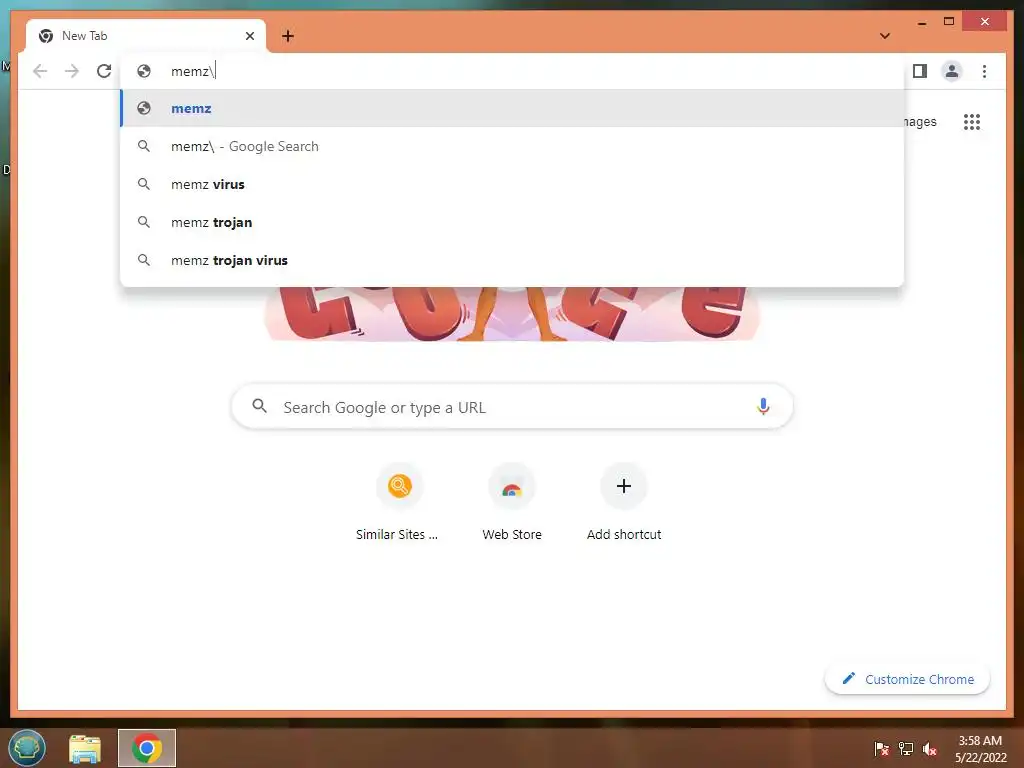1024x768 pixels.
Task: Click the Google search box
Action: point(512,407)
